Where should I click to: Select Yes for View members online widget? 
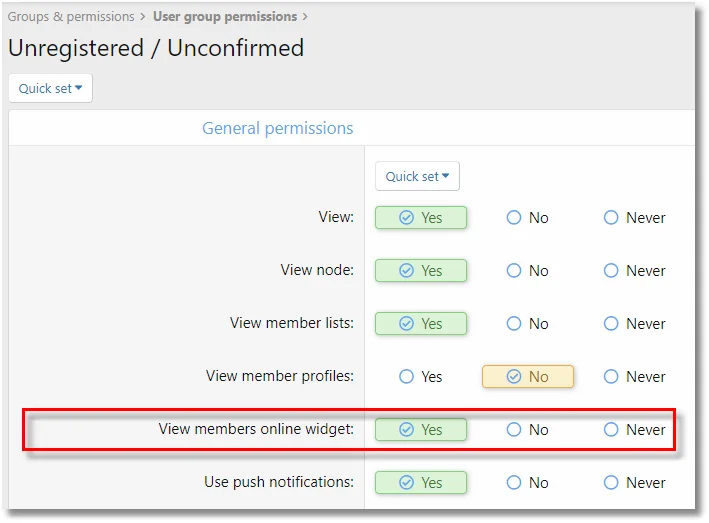point(421,430)
